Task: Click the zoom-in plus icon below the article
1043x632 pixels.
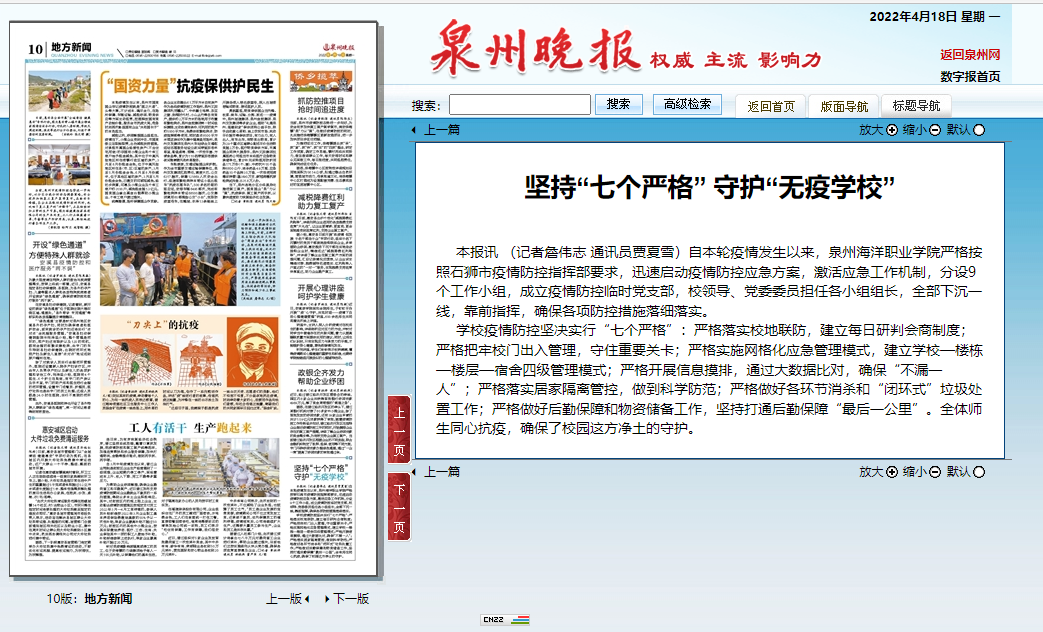Action: click(x=892, y=472)
